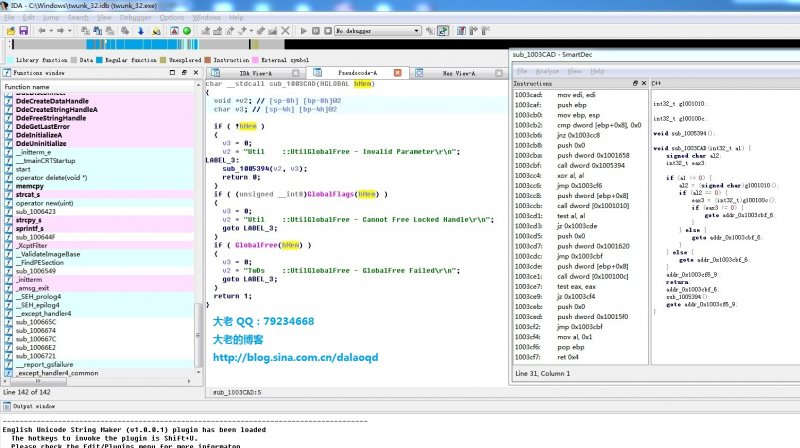The height and width of the screenshot is (448, 800).
Task: Float the SmartDec Instructions panel
Action: (x=635, y=83)
